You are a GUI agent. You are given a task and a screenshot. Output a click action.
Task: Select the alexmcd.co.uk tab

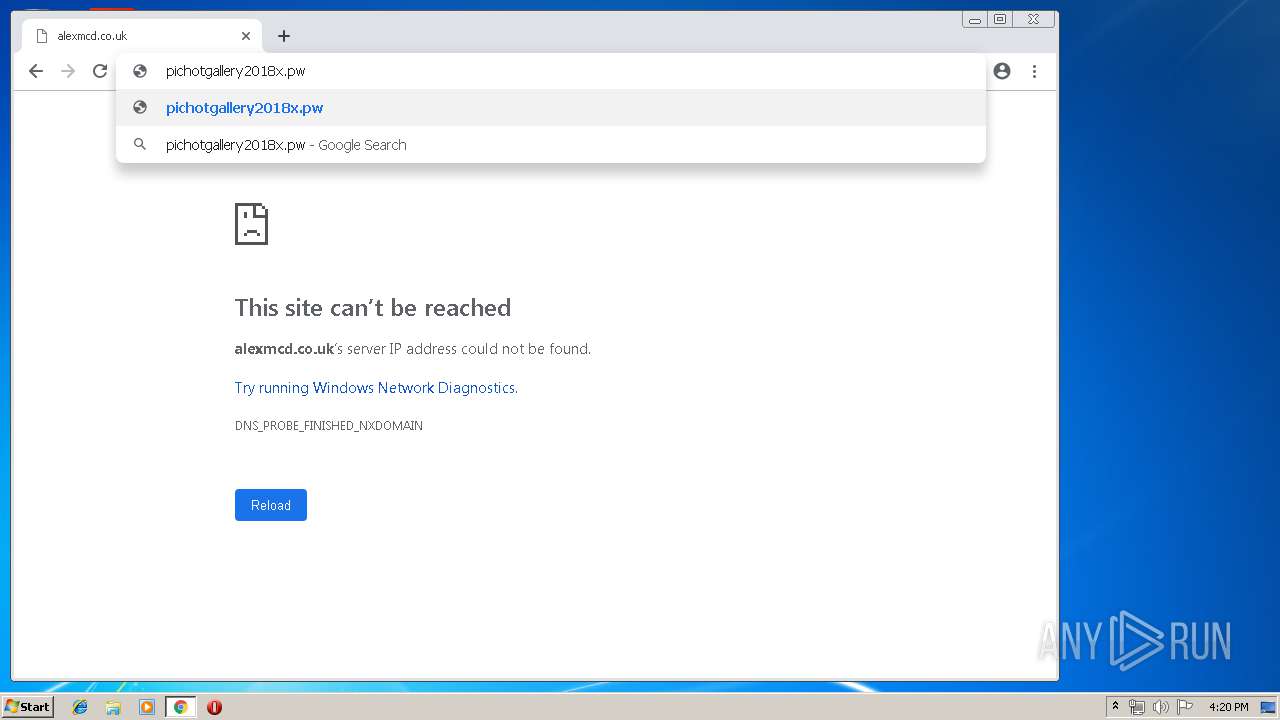point(142,36)
